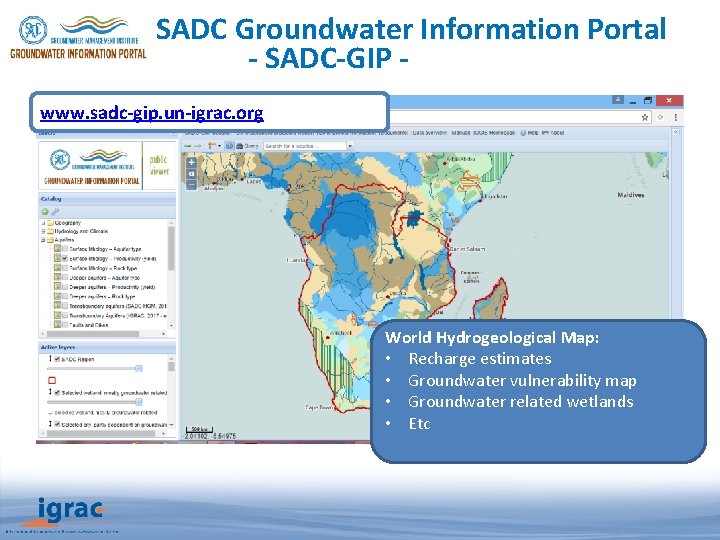Click the zoom-to-extent button between plus and minus
The width and height of the screenshot is (720, 540).
(x=191, y=174)
